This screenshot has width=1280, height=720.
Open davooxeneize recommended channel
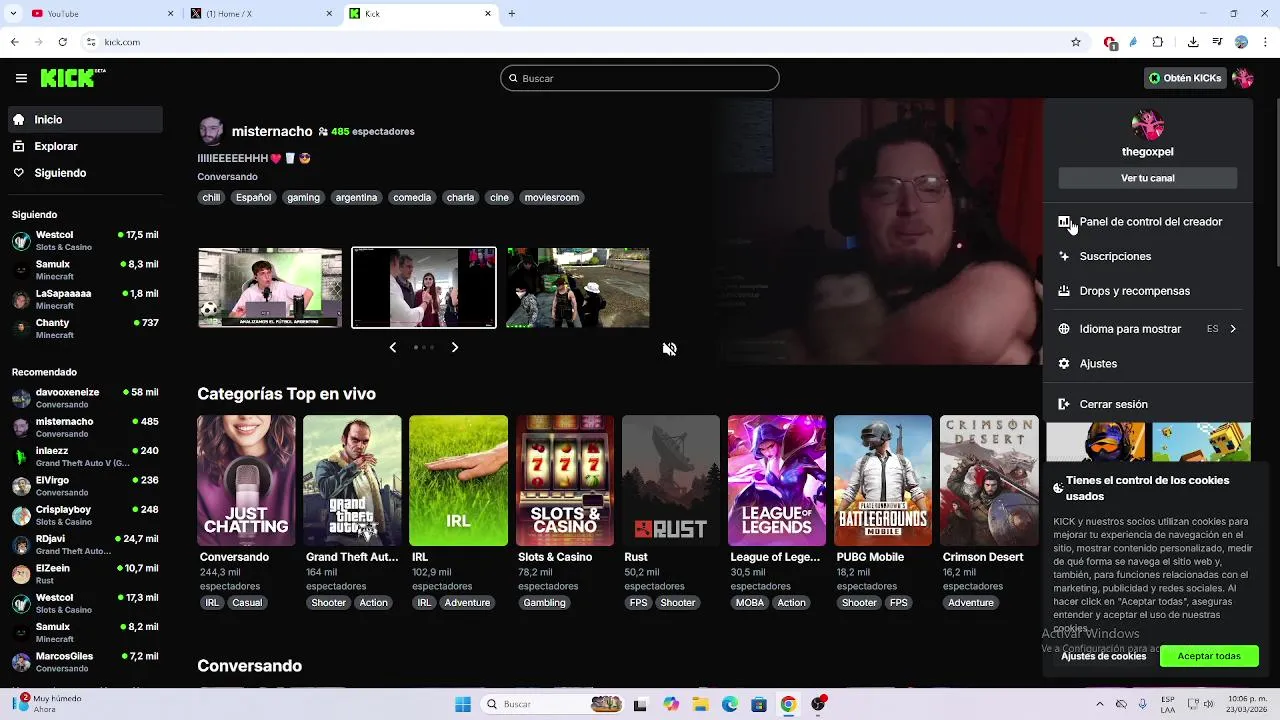point(85,398)
